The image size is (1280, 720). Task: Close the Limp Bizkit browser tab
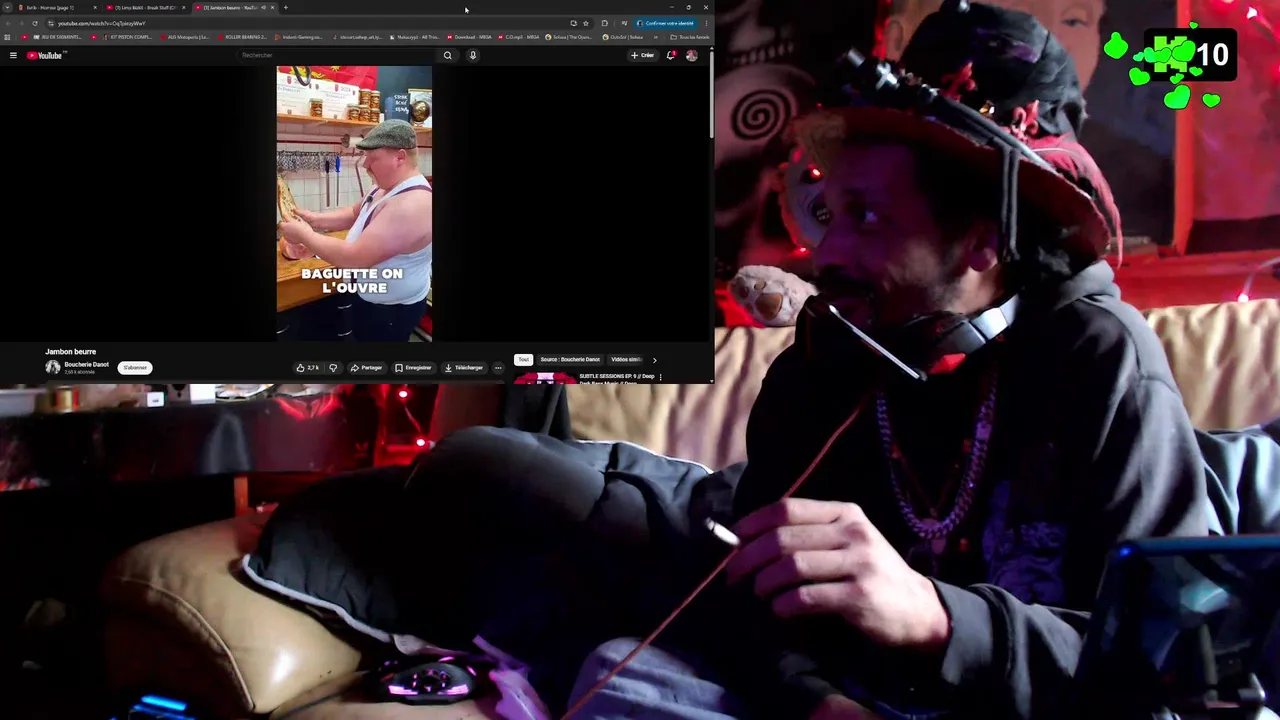click(184, 7)
